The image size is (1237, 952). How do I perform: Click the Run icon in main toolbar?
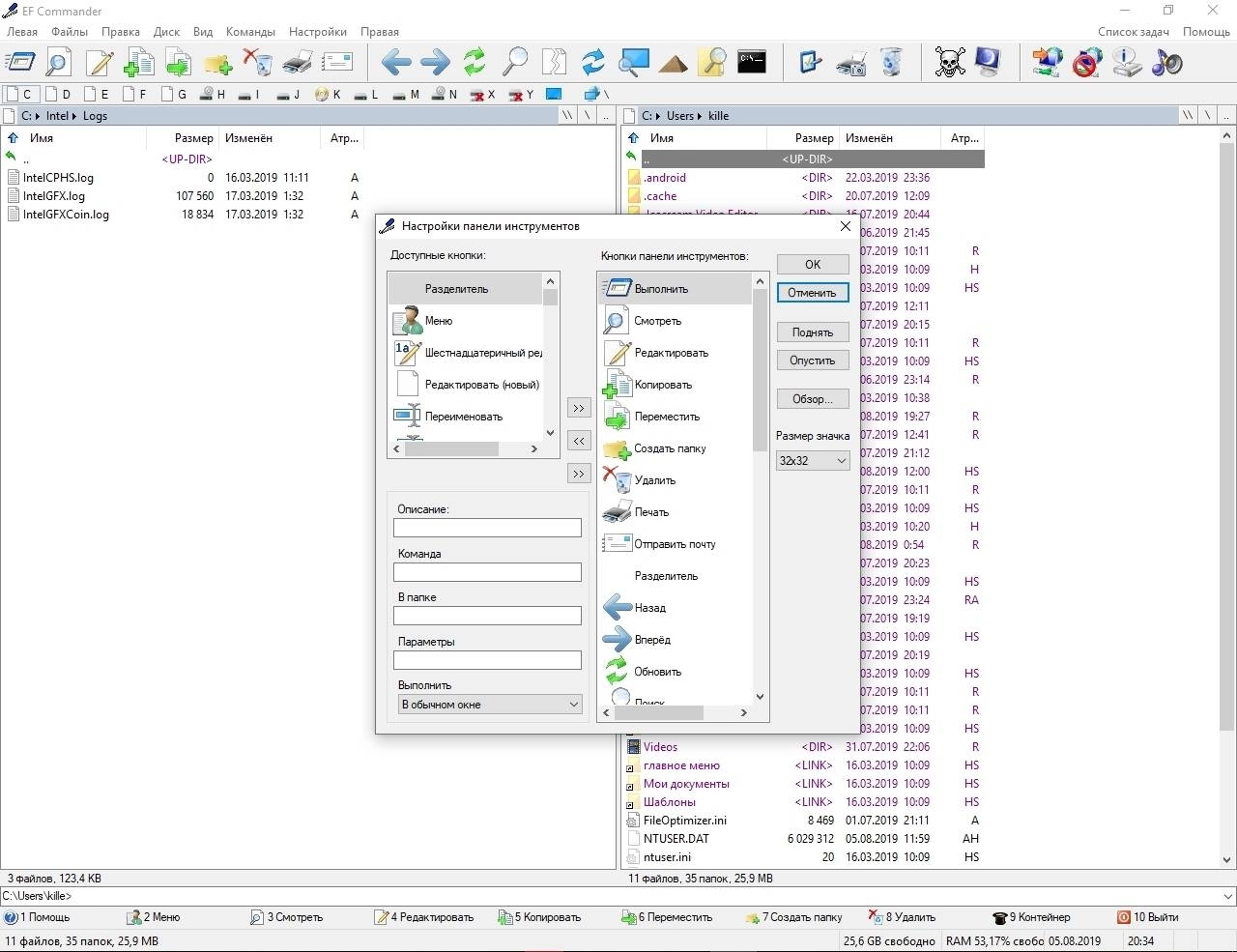[20, 63]
